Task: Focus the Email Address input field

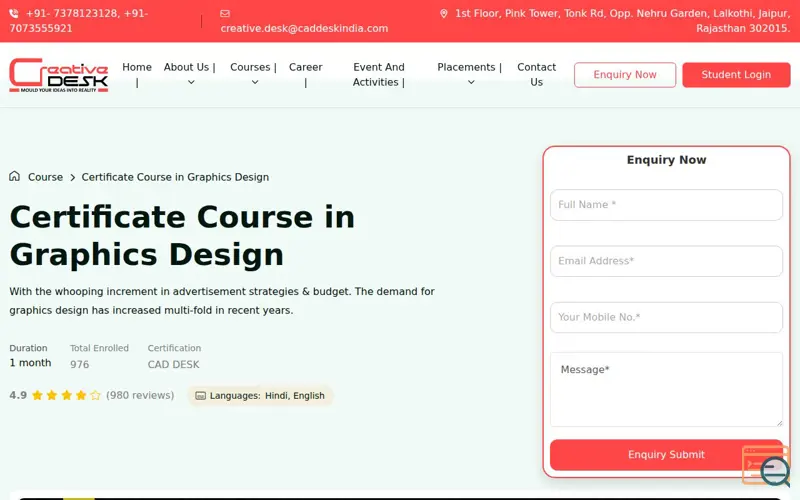Action: coord(666,261)
